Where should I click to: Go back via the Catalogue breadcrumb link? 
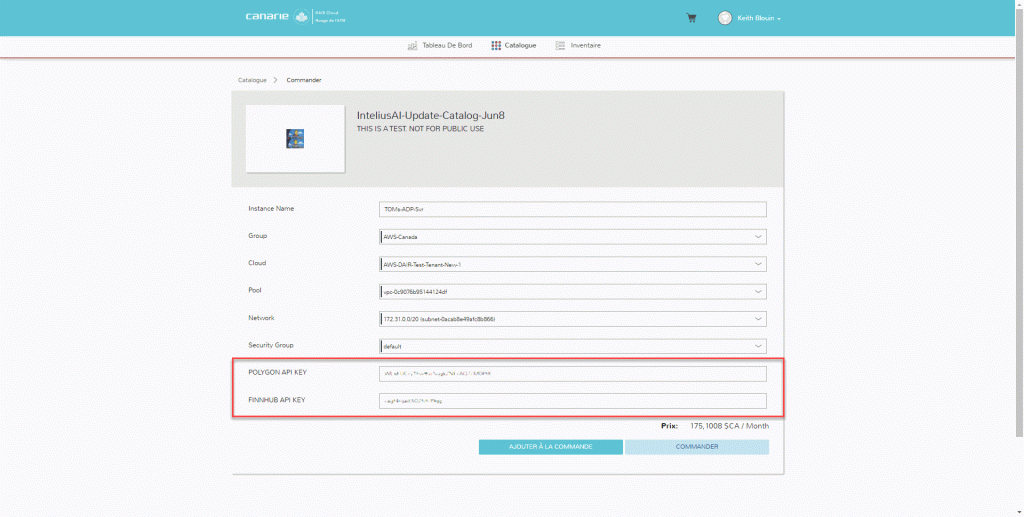[x=252, y=80]
